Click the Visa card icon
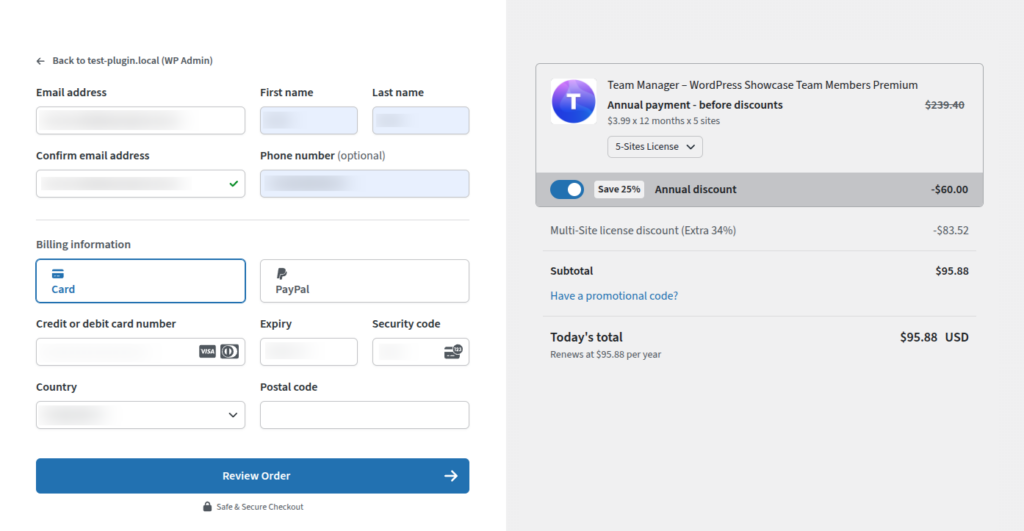This screenshot has width=1024, height=531. tap(207, 352)
